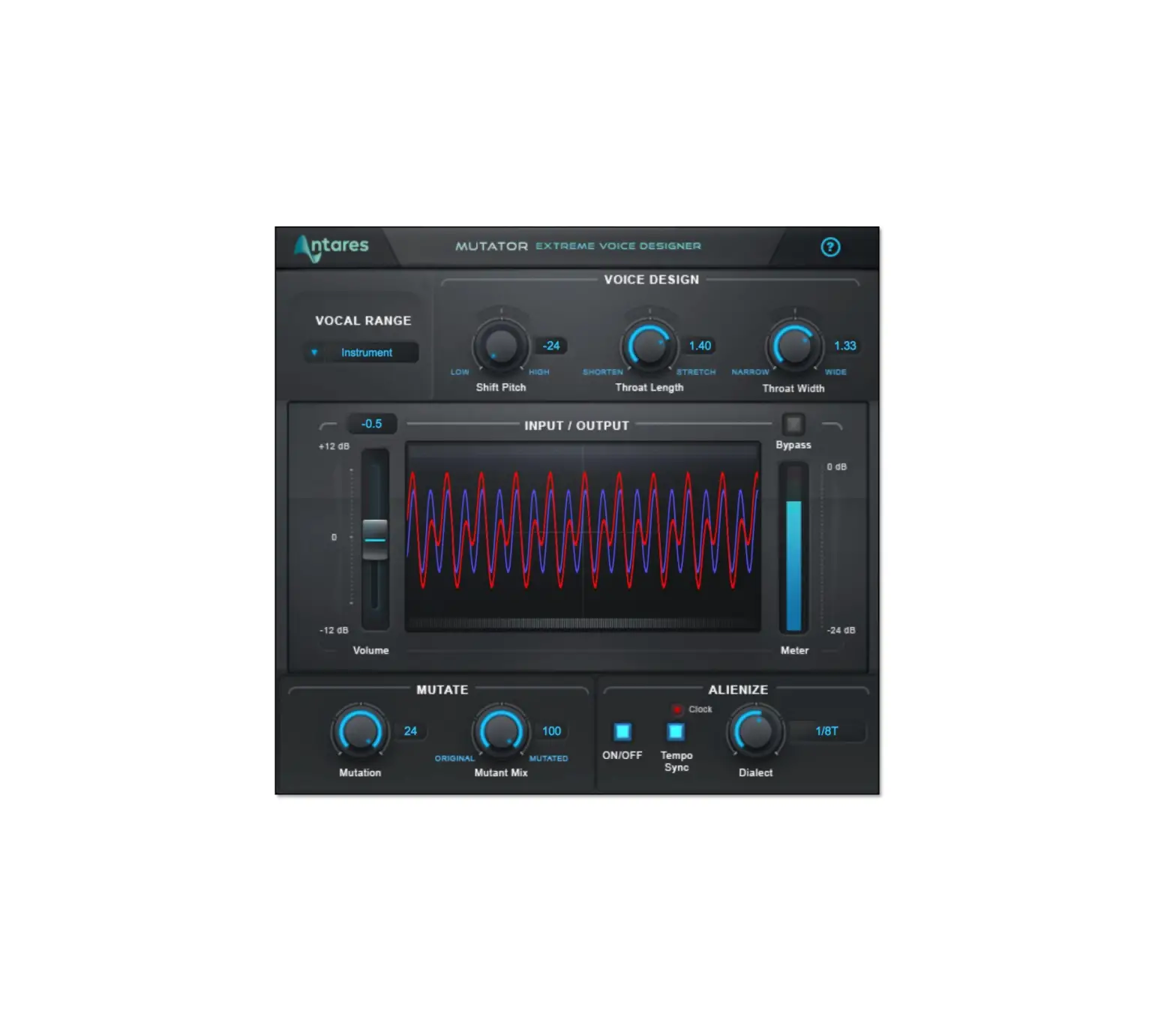
Task: Click the Antares logo
Action: [x=331, y=247]
